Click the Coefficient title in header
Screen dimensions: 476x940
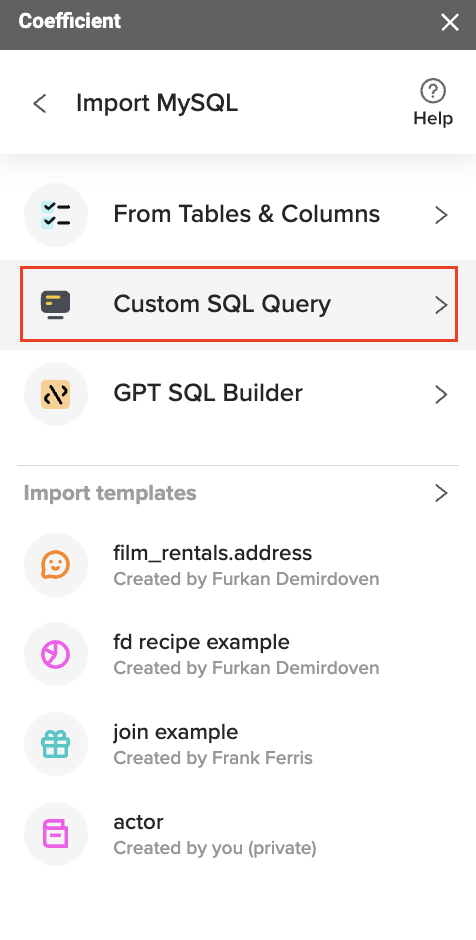(x=70, y=21)
